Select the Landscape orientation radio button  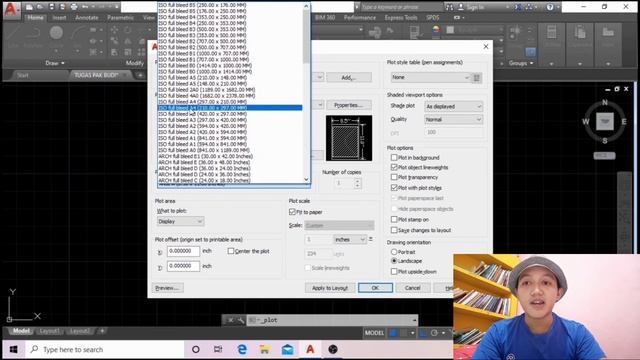click(x=394, y=261)
